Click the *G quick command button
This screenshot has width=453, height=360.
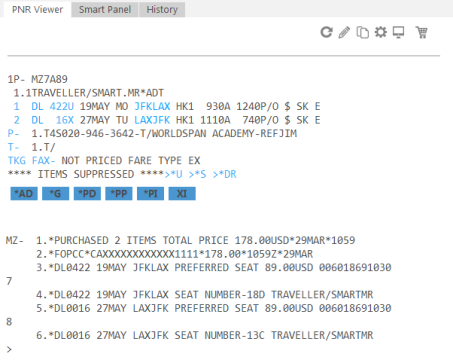(55, 194)
